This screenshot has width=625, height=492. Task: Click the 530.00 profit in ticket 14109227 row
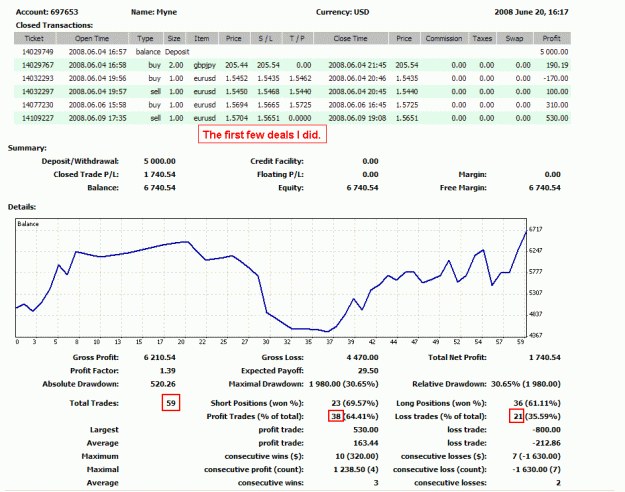tap(557, 118)
